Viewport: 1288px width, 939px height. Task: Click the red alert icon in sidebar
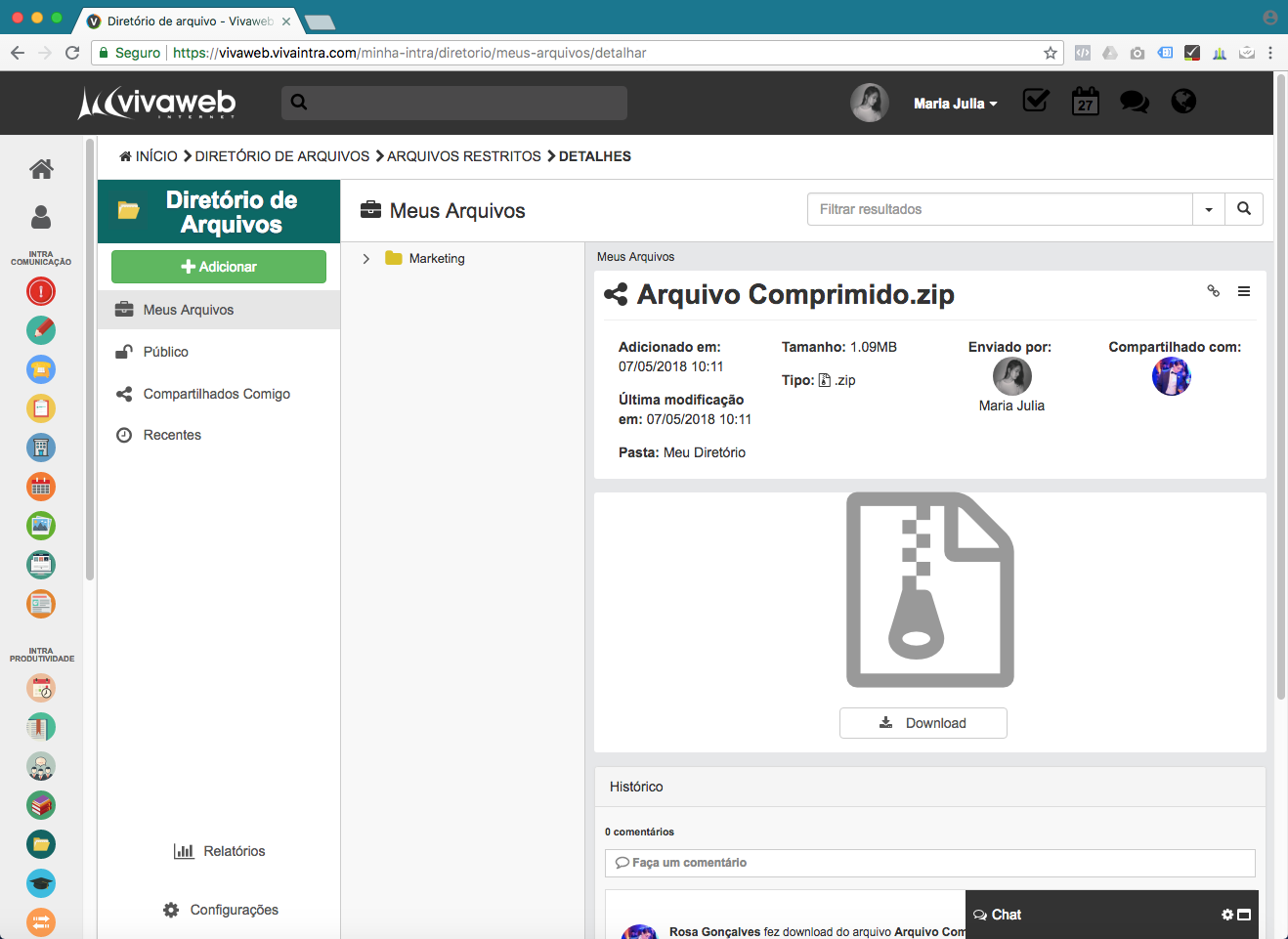41,291
